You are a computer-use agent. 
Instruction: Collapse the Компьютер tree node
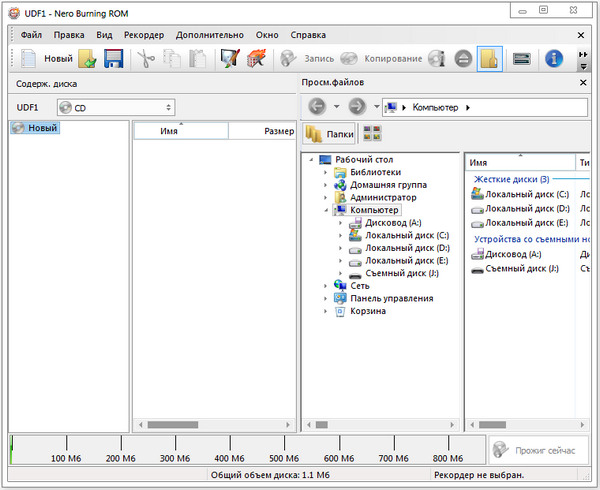point(326,211)
